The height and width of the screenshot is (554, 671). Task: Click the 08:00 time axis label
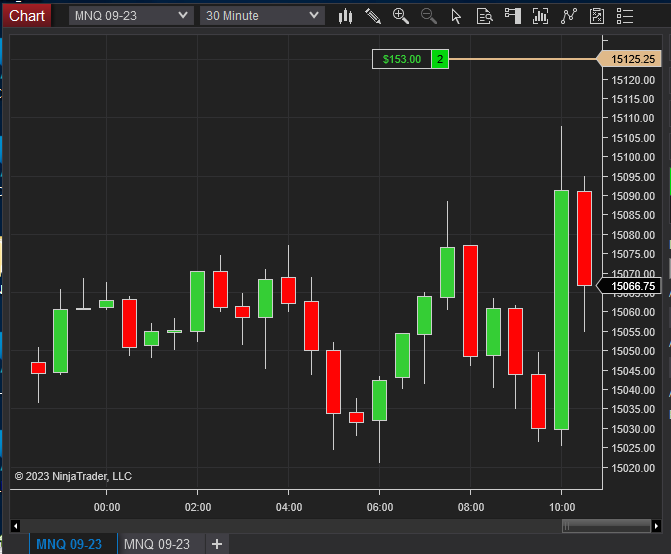click(x=471, y=507)
